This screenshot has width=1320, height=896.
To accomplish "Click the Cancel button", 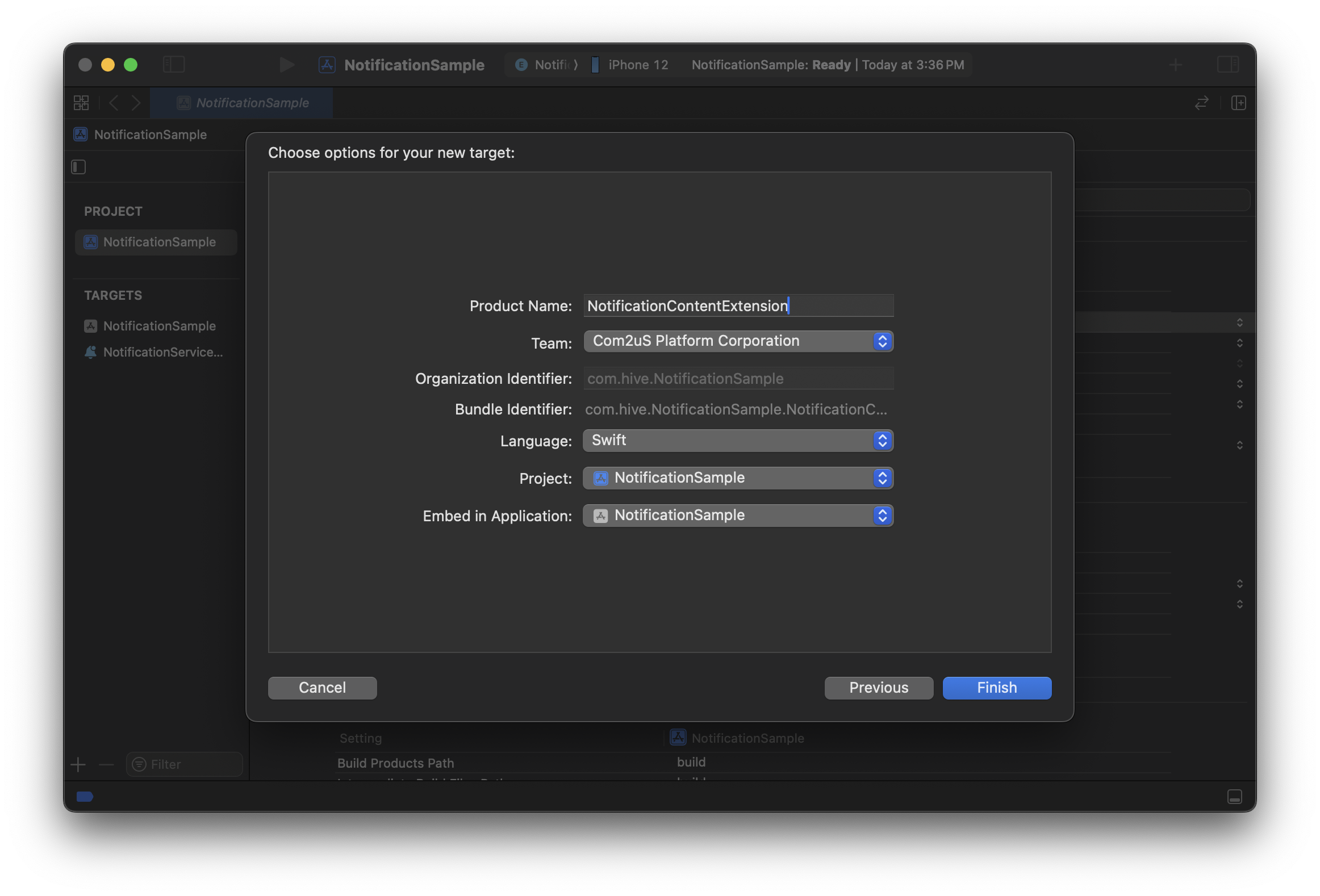I will coord(322,688).
